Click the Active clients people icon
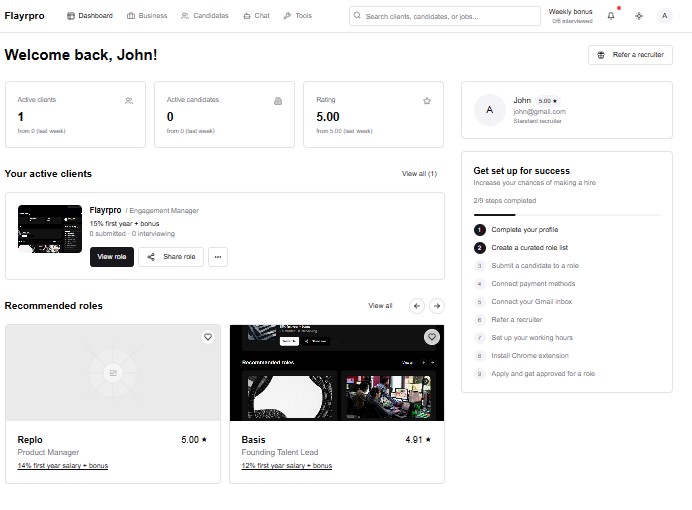Image resolution: width=692 pixels, height=510 pixels. pyautogui.click(x=129, y=101)
